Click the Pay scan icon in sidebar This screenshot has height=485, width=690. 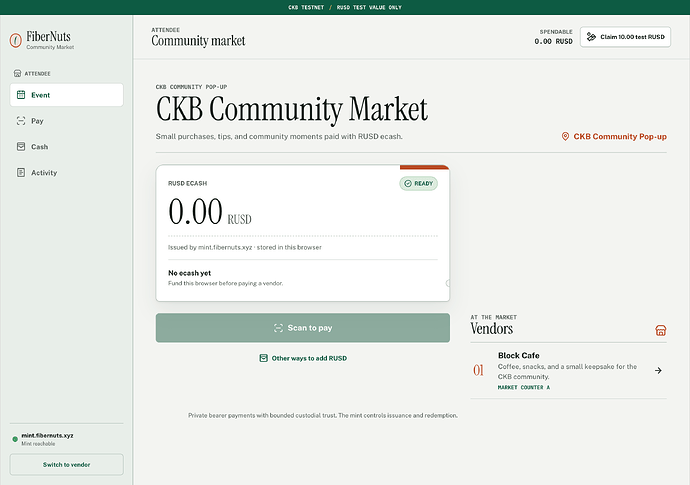(21, 121)
